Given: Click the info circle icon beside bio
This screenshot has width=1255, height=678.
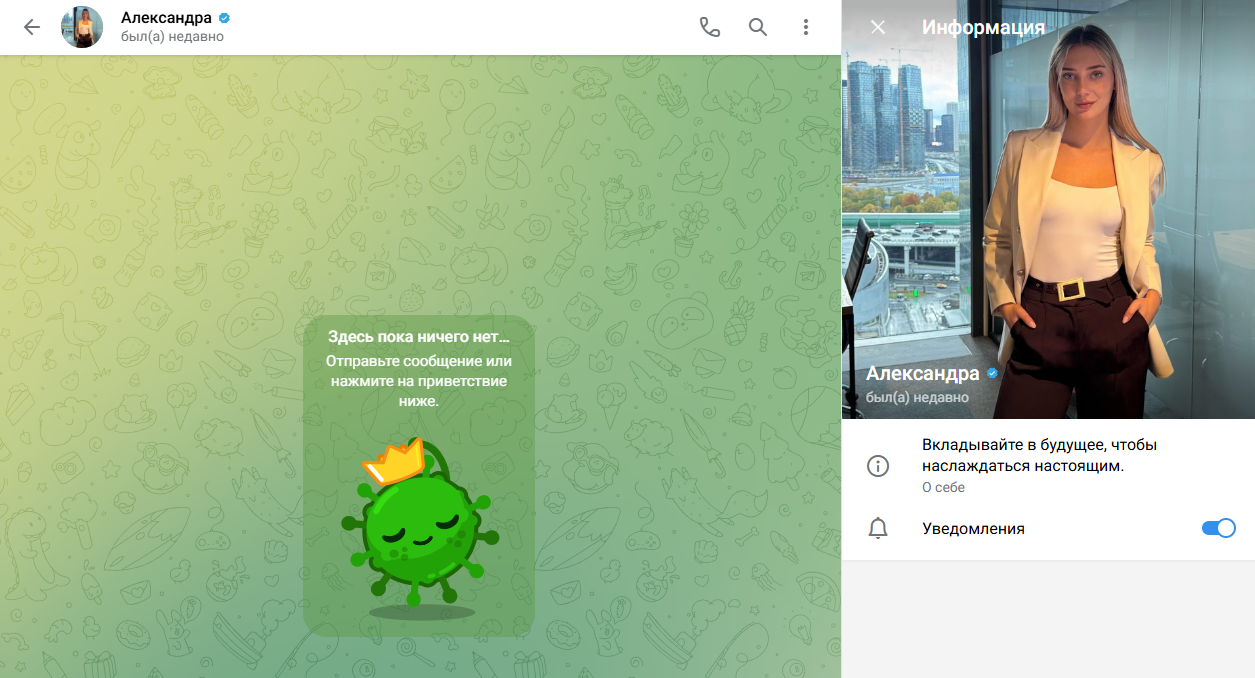Looking at the screenshot, I should click(x=878, y=465).
